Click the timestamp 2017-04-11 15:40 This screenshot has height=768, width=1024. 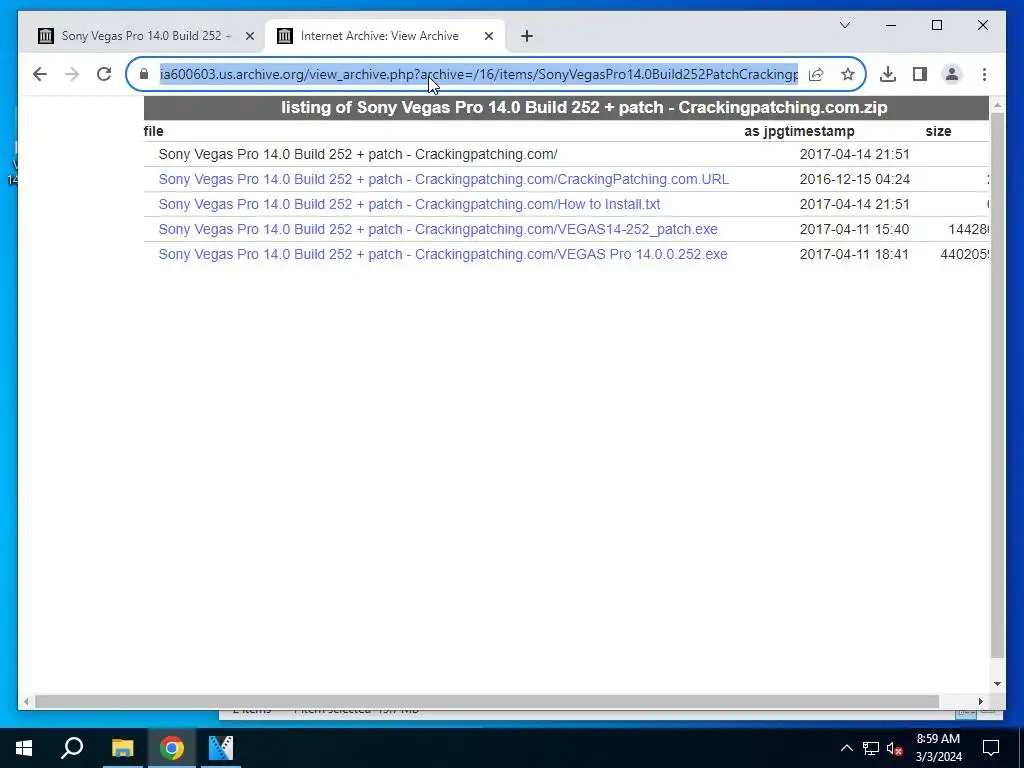coord(854,229)
